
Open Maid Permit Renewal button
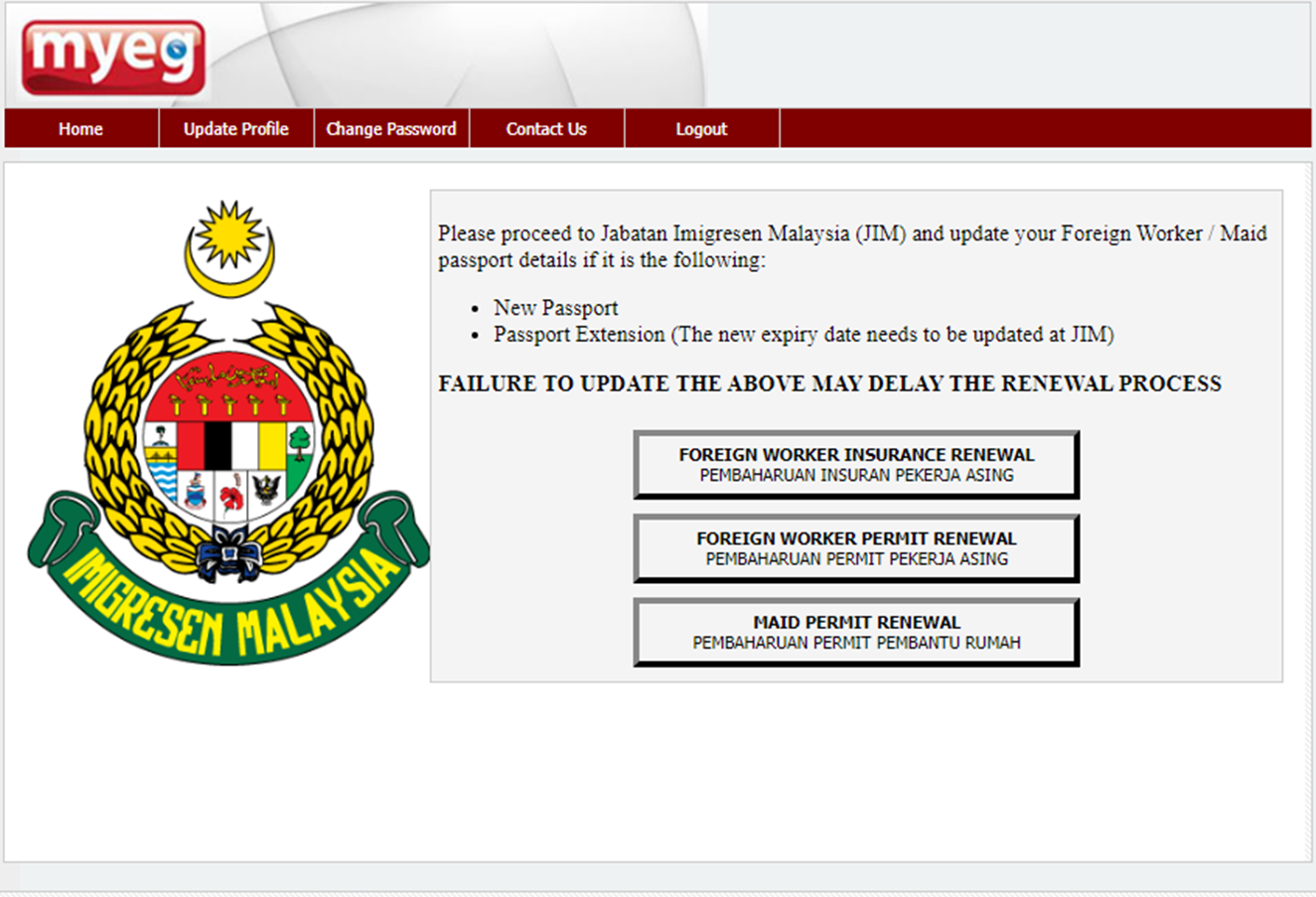click(x=856, y=632)
